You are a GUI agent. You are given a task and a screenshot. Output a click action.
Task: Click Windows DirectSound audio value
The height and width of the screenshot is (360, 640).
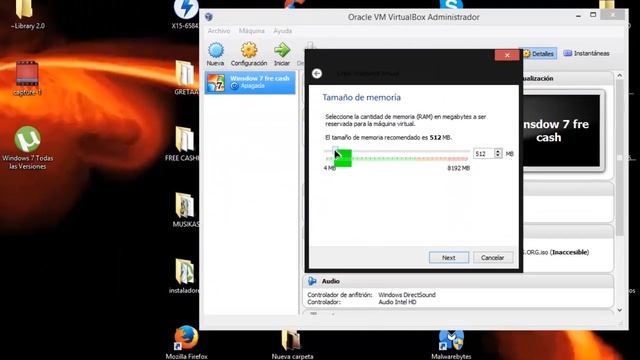tap(407, 295)
